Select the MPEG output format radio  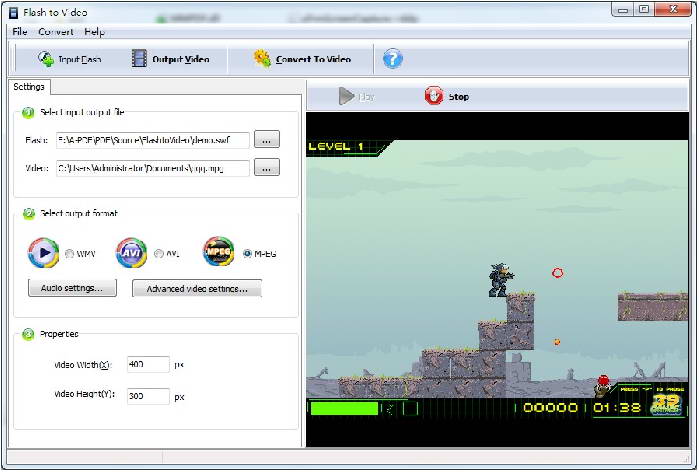pos(247,254)
